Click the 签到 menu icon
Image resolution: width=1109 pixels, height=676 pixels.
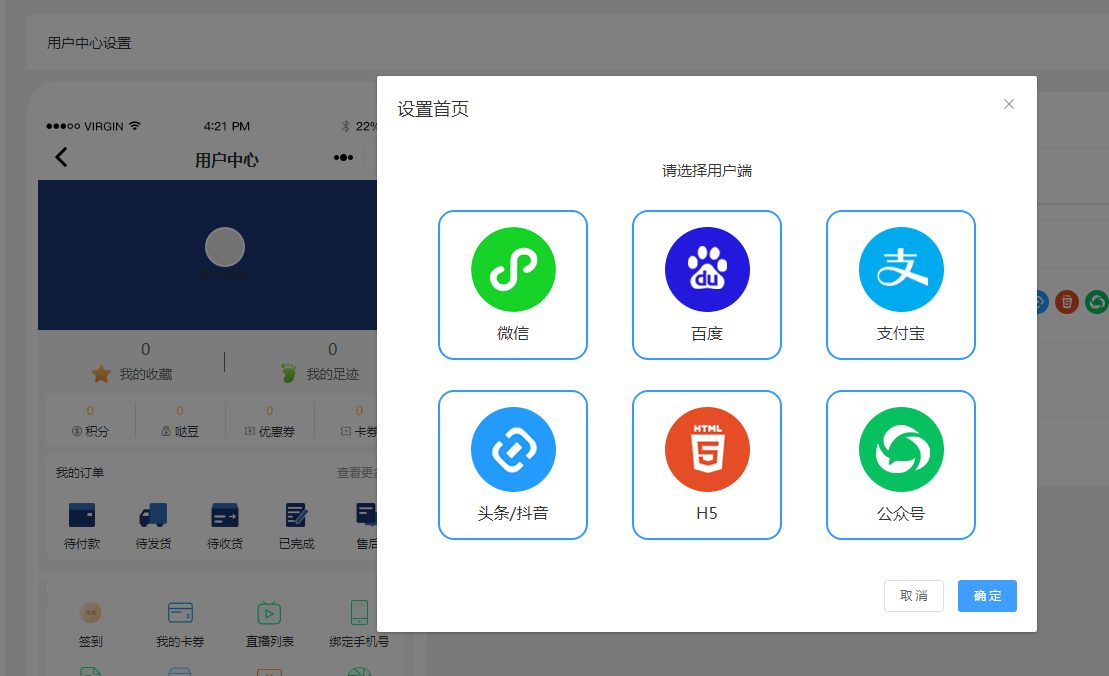91,612
